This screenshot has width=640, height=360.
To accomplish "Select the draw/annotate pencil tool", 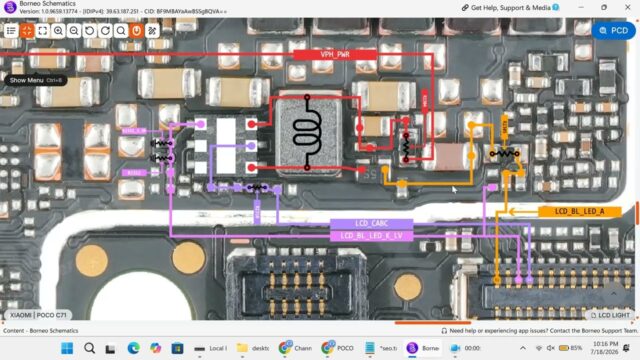I will pos(152,31).
